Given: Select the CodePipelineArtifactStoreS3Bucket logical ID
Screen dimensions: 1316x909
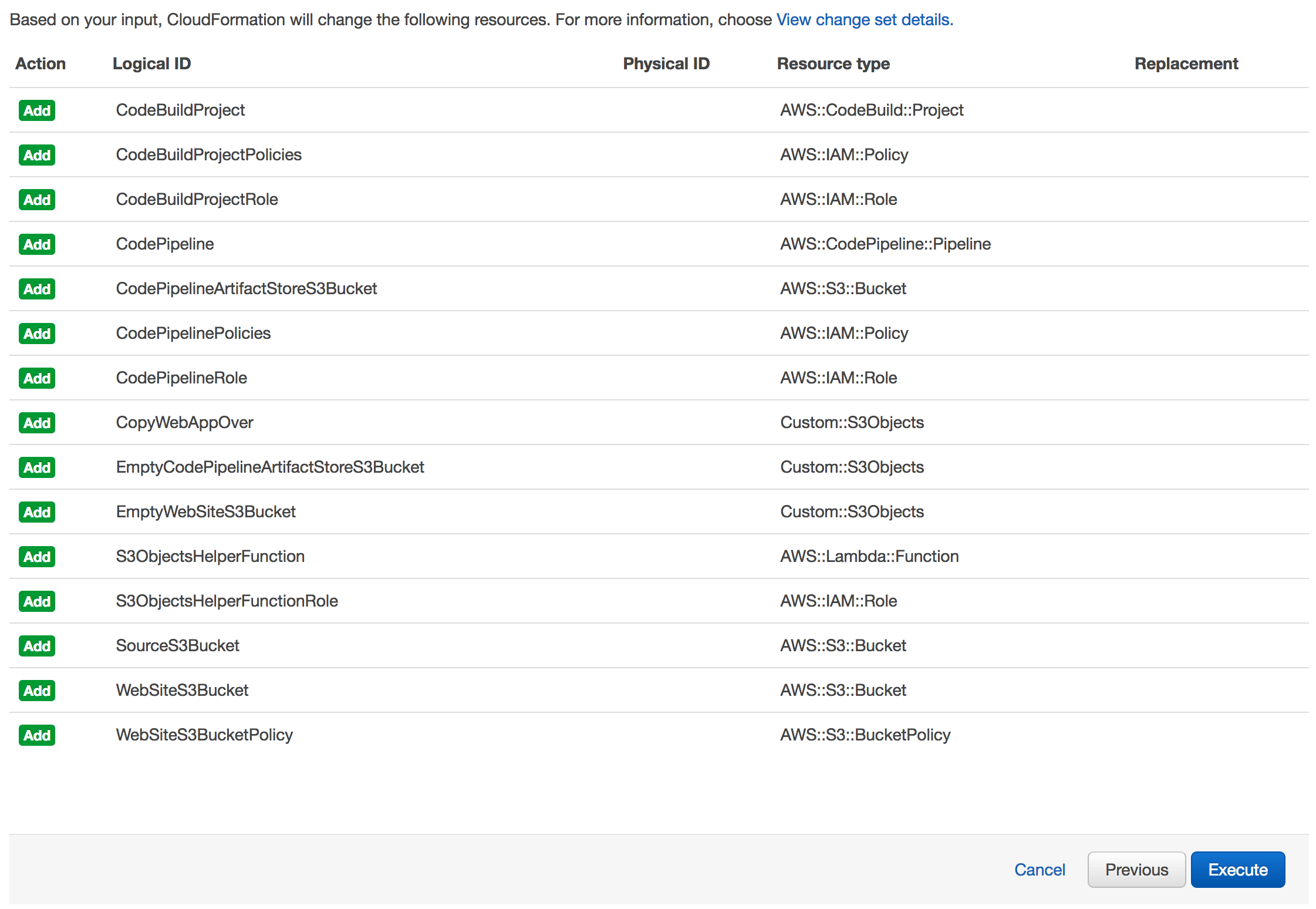Looking at the screenshot, I should (x=247, y=289).
